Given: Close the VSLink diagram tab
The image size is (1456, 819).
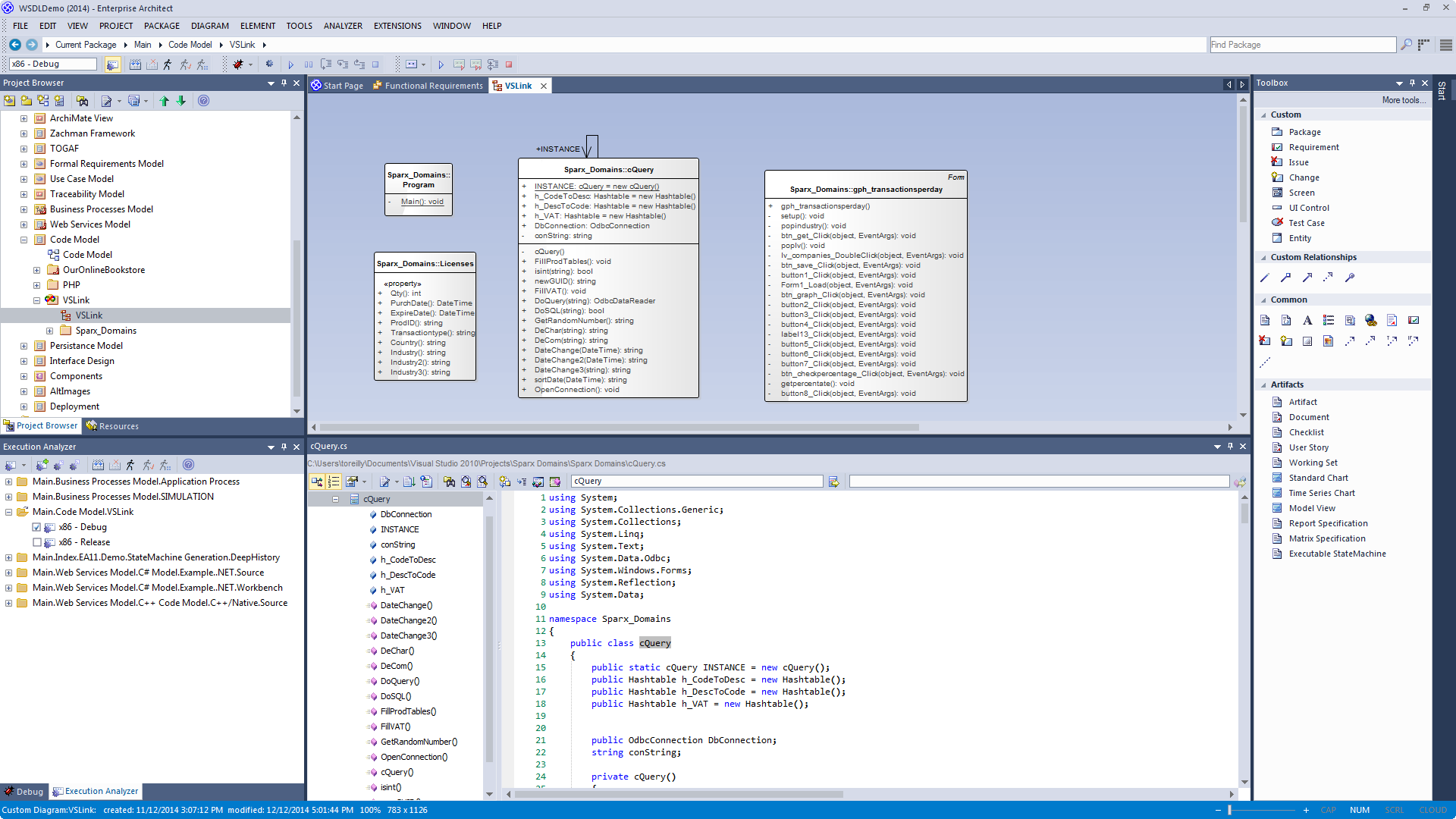Looking at the screenshot, I should coord(544,86).
